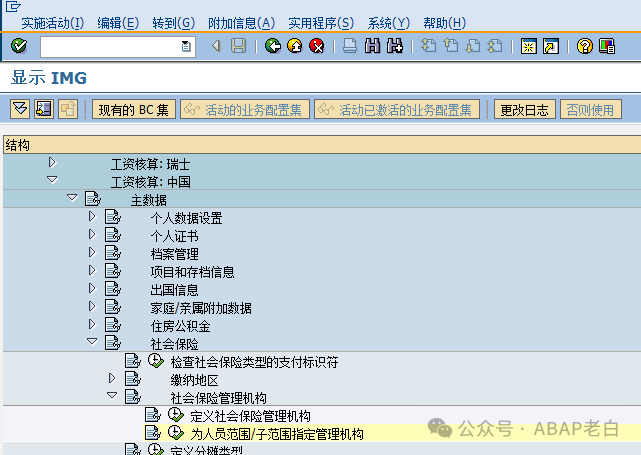Click the second icon button left of 现有的 BC 集

click(44, 109)
